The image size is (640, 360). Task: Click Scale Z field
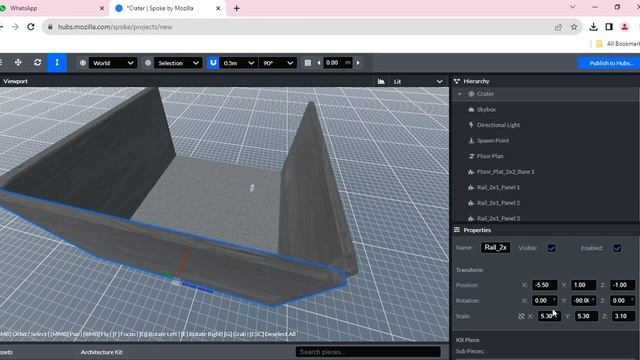tap(623, 316)
